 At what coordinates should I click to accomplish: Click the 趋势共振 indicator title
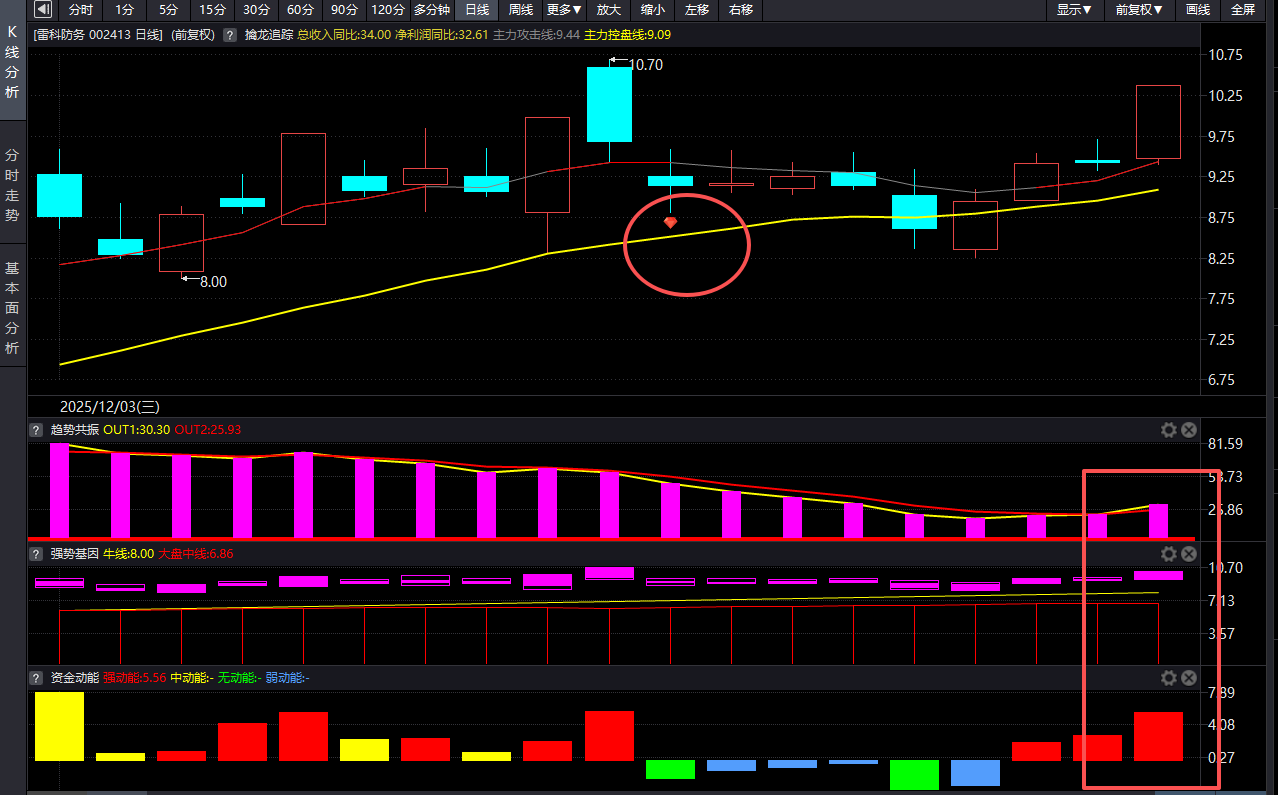click(x=75, y=430)
